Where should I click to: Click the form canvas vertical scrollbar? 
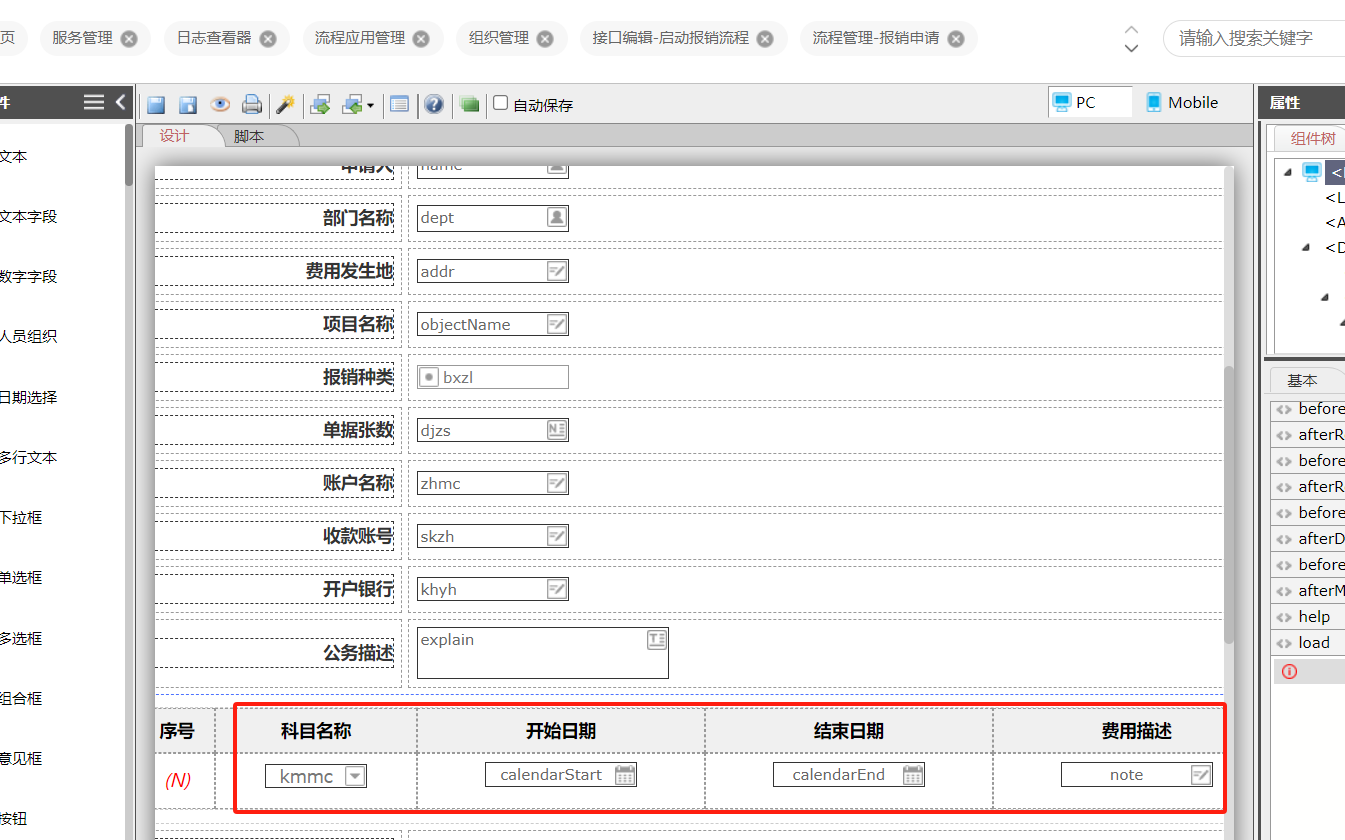click(x=1229, y=500)
